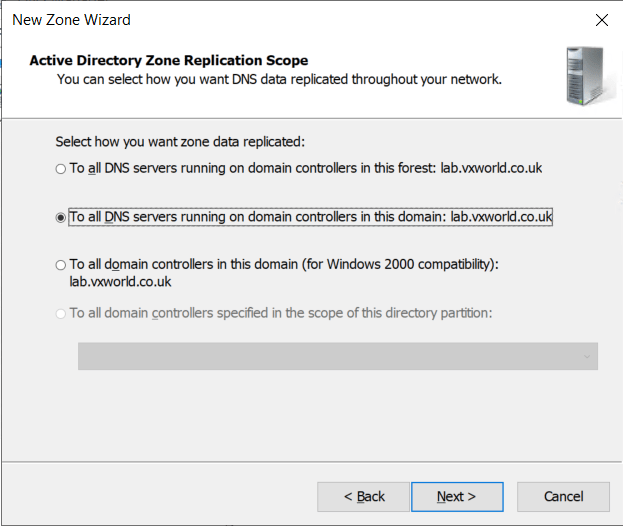623x526 pixels.
Task: Go to the previous step with Back
Action: point(363,496)
